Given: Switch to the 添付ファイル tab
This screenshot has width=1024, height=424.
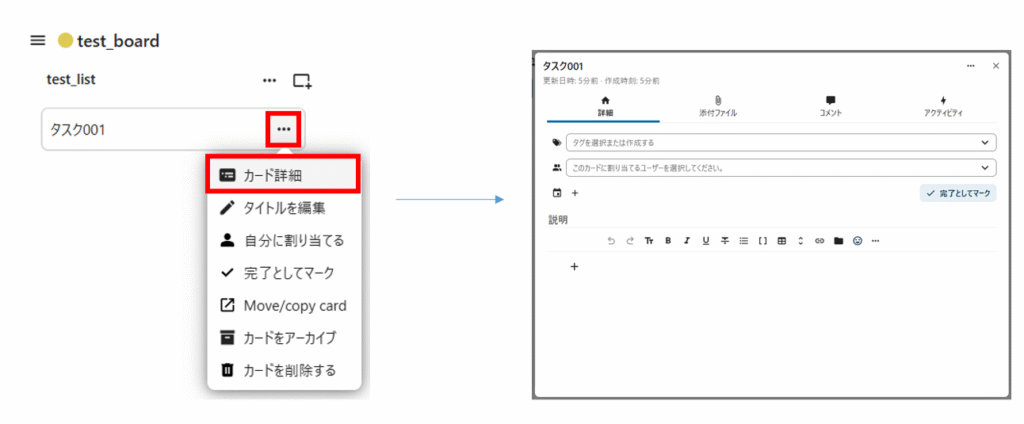Looking at the screenshot, I should click(718, 106).
